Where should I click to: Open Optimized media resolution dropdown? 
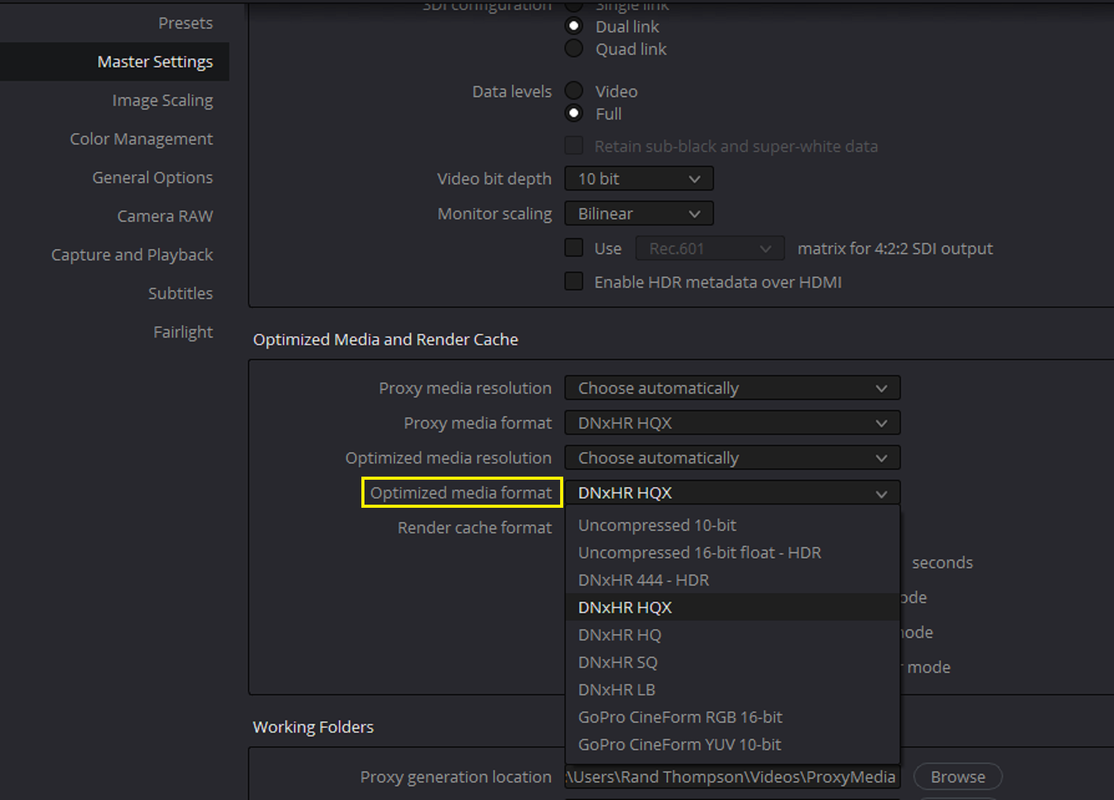click(x=732, y=458)
